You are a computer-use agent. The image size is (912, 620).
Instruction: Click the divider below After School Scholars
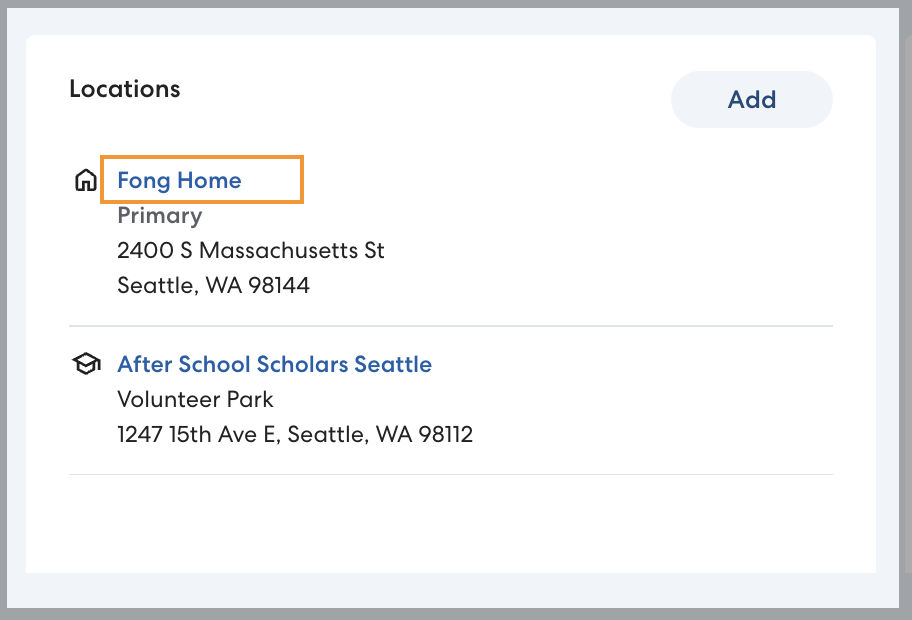click(x=450, y=474)
